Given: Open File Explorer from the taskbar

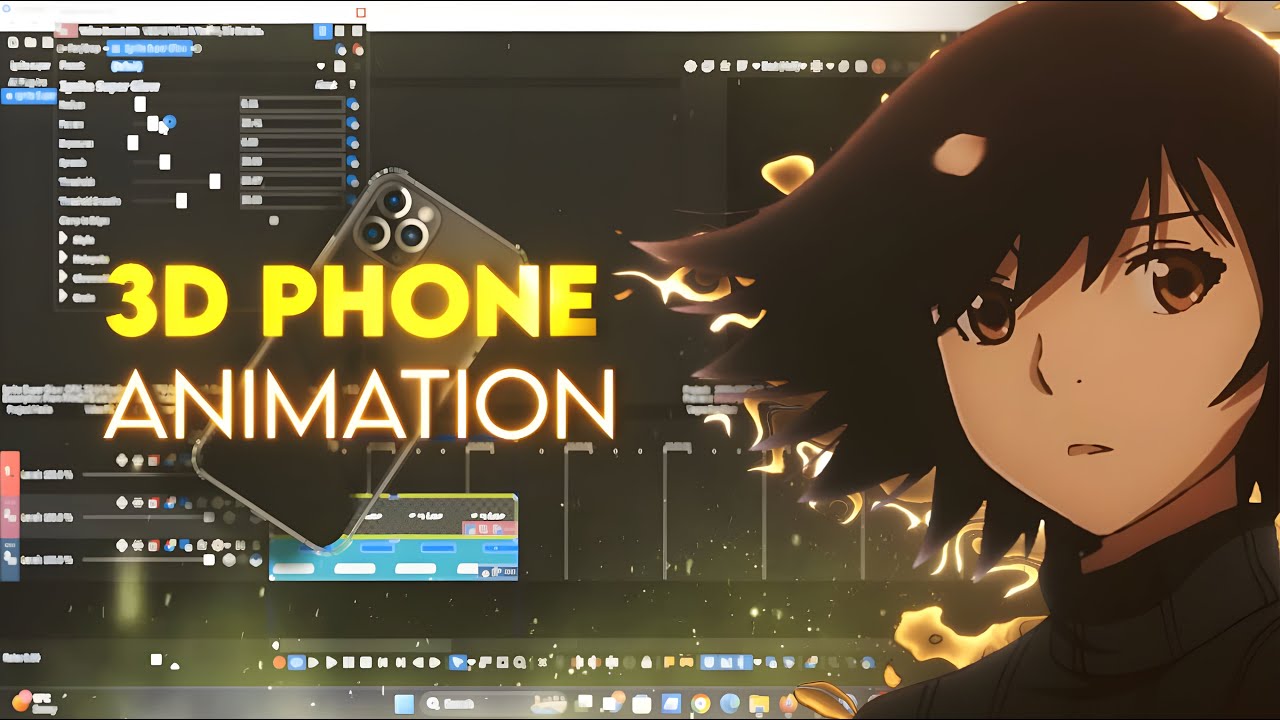Looking at the screenshot, I should point(759,704).
